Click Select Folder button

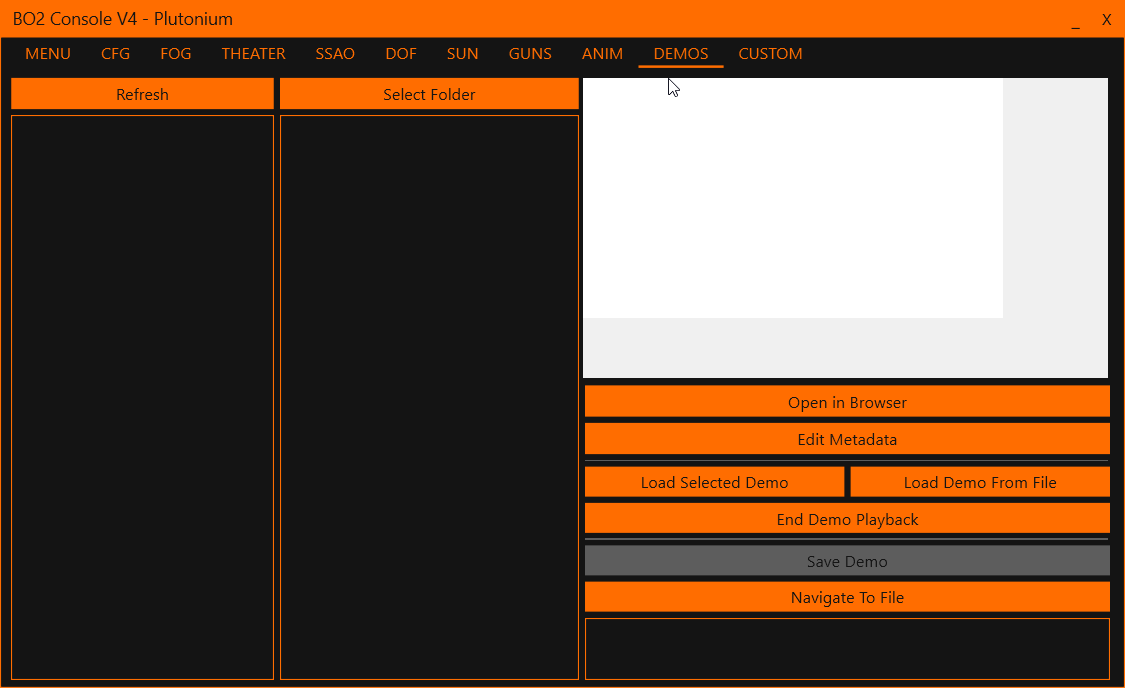[x=429, y=94]
